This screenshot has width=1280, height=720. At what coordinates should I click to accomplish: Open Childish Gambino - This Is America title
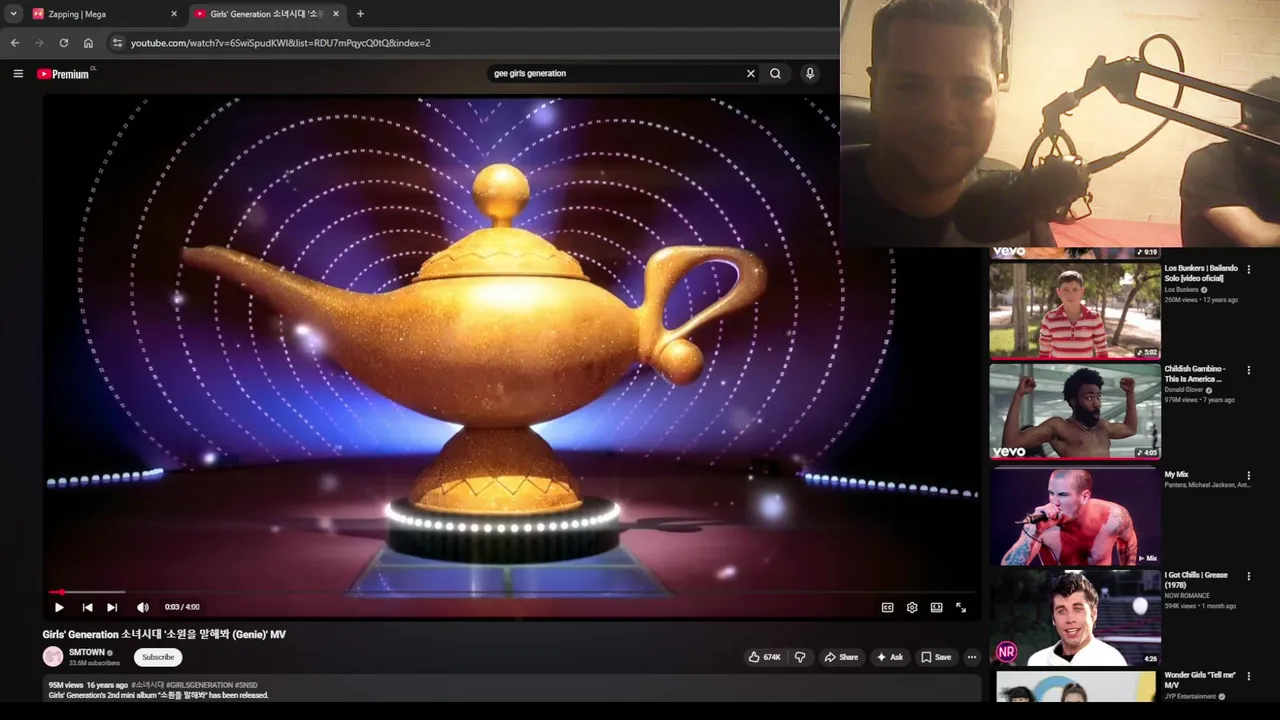click(x=1195, y=374)
